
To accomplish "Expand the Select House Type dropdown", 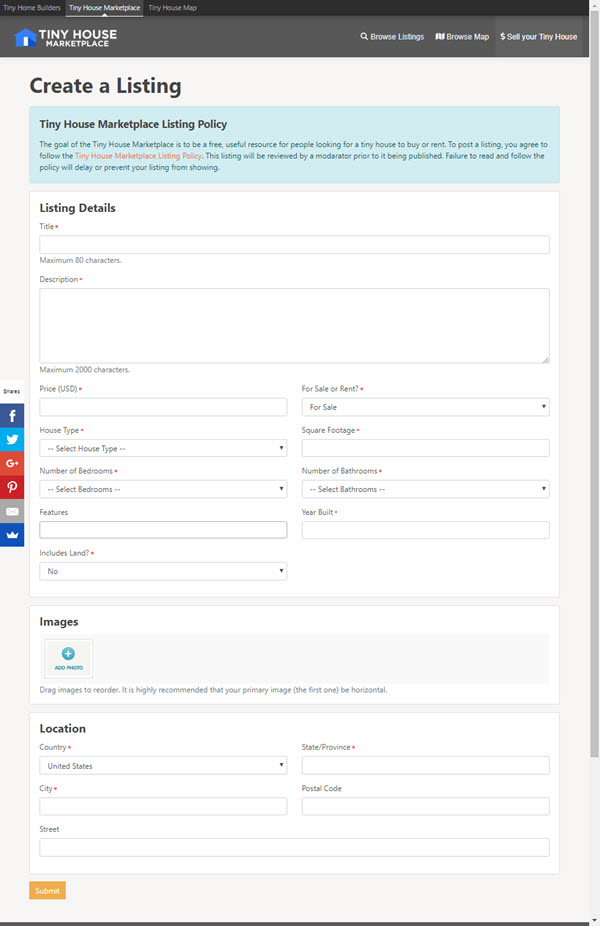I will [x=163, y=448].
